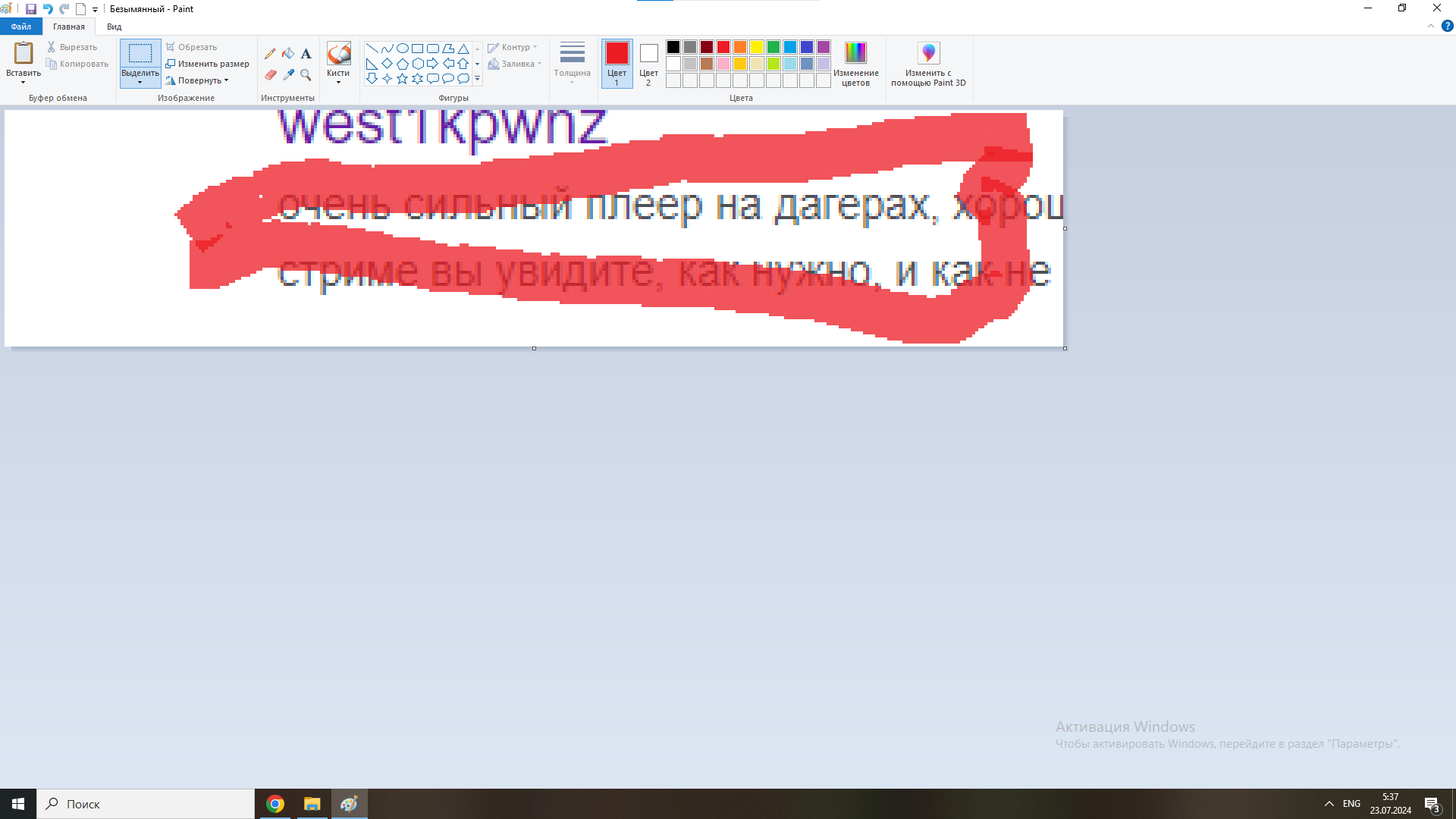This screenshot has height=819, width=1456.
Task: Open Chrome from the taskbar
Action: tap(275, 804)
